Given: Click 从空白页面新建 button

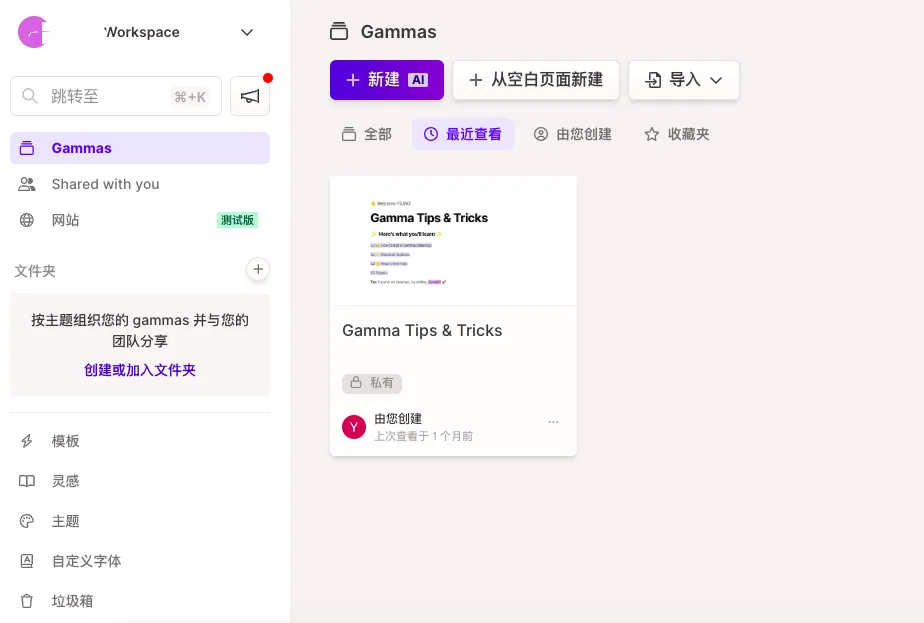Looking at the screenshot, I should [536, 80].
